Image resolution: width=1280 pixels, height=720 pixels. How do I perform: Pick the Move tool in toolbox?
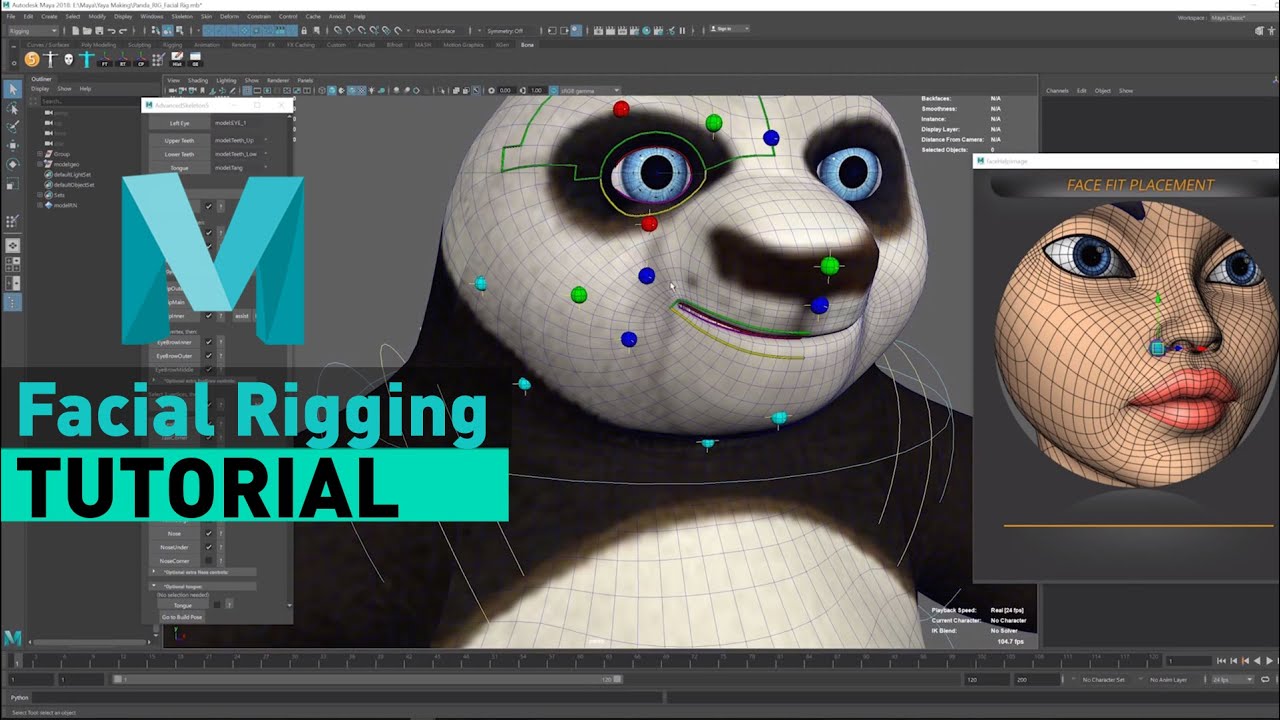pos(13,147)
